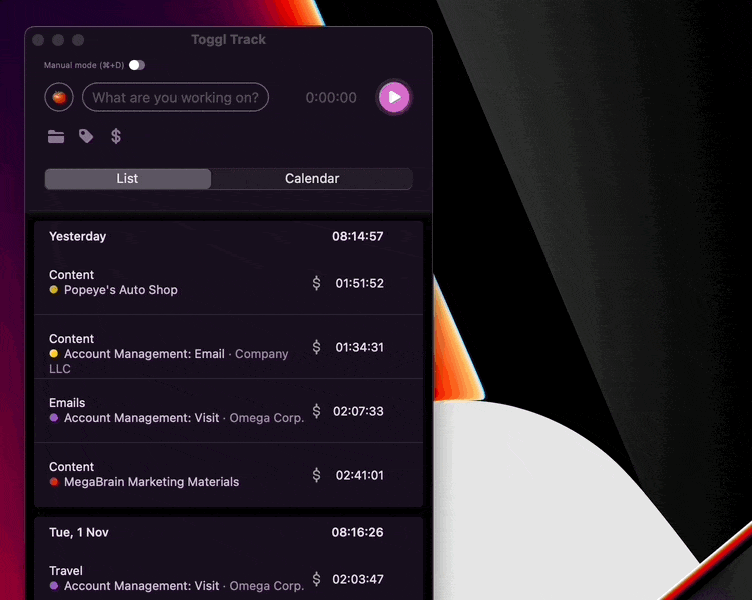Click billable icon on Popeye's Auto Shop entry
Screen dimensions: 752x600
317,283
